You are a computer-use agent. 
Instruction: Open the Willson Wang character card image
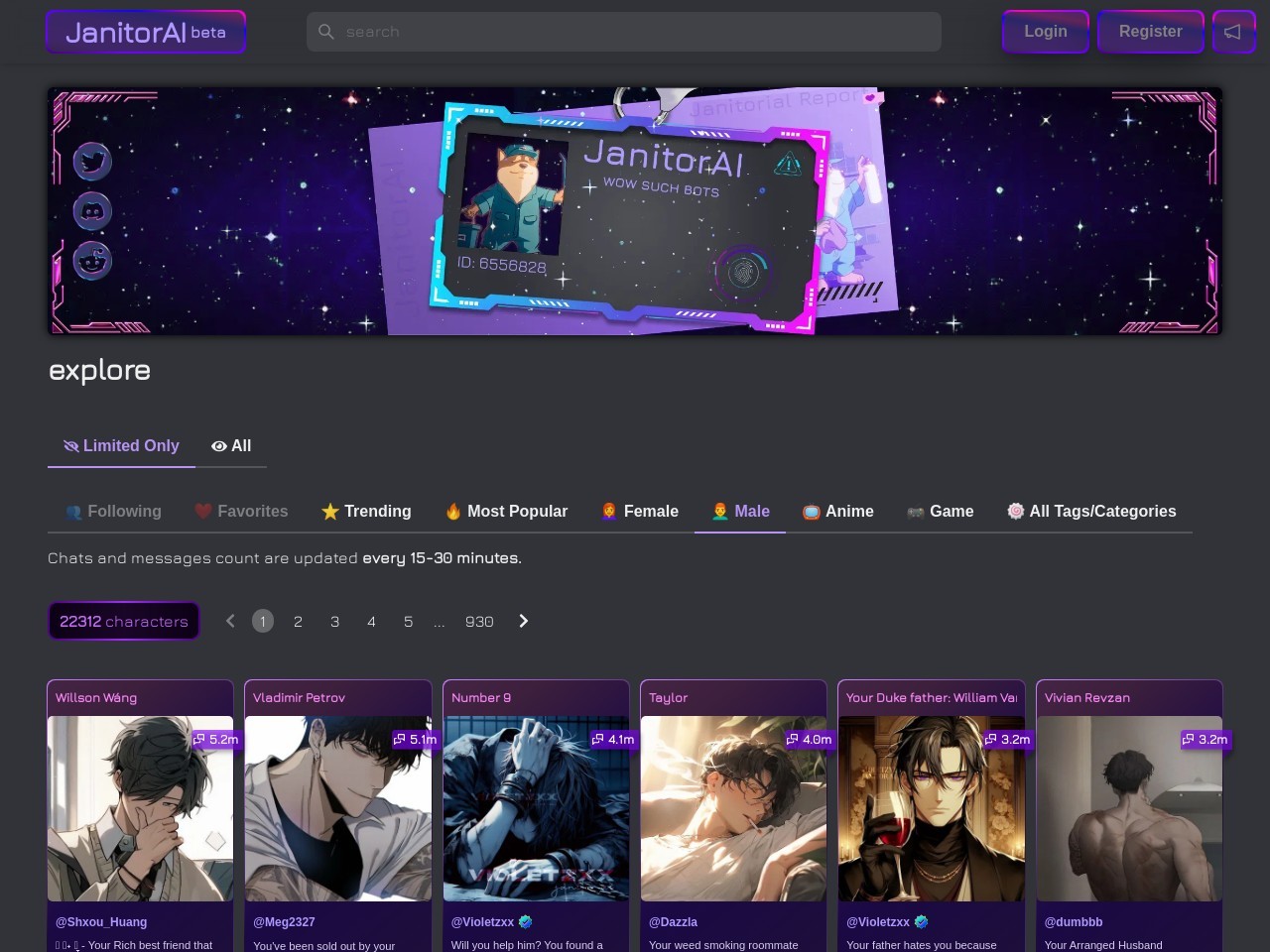coord(140,808)
